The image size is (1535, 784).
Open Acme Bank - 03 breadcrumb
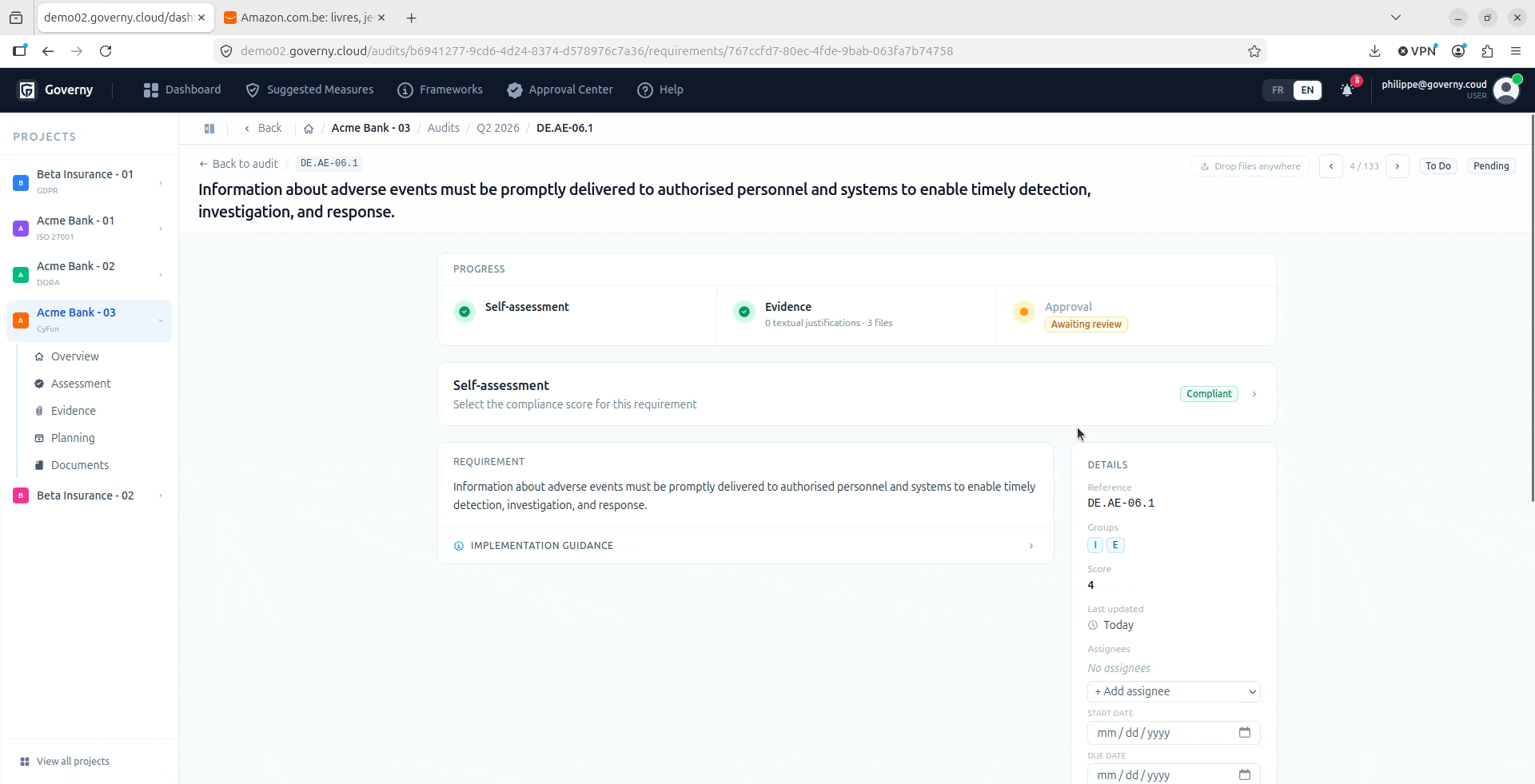point(371,129)
